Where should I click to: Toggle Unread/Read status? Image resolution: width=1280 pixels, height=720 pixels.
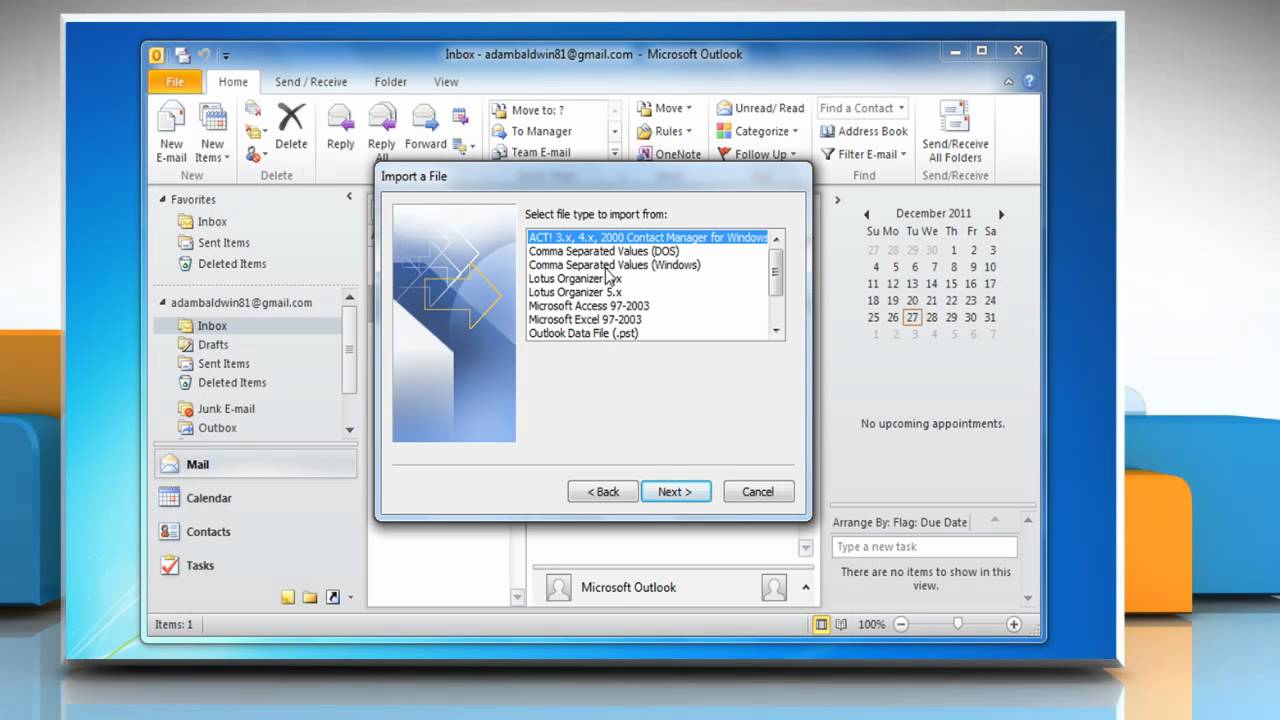pos(760,108)
